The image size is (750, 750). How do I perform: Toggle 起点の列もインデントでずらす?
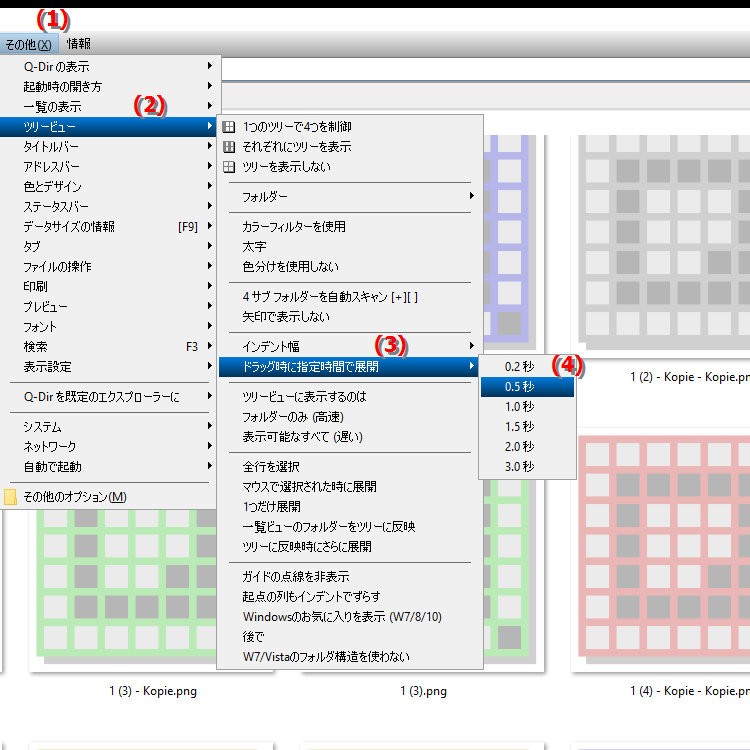click(x=350, y=597)
